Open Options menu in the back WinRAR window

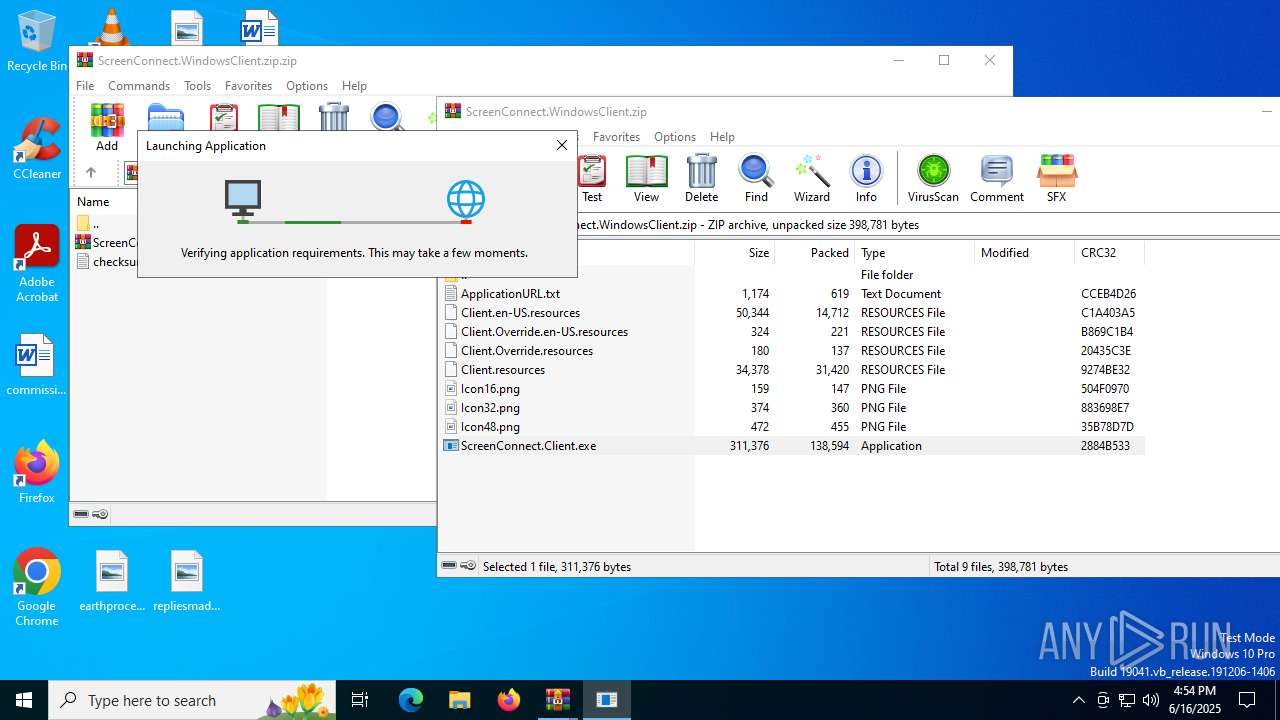[x=307, y=86]
